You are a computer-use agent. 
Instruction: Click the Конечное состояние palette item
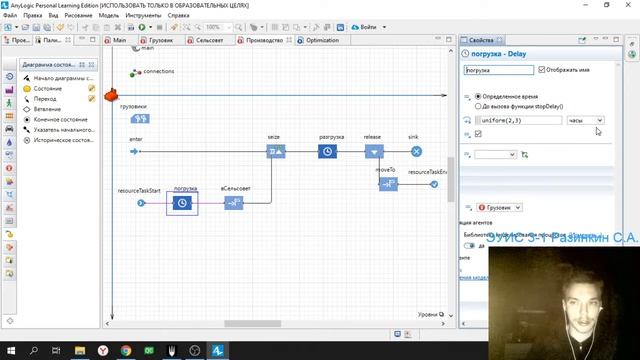(60, 120)
